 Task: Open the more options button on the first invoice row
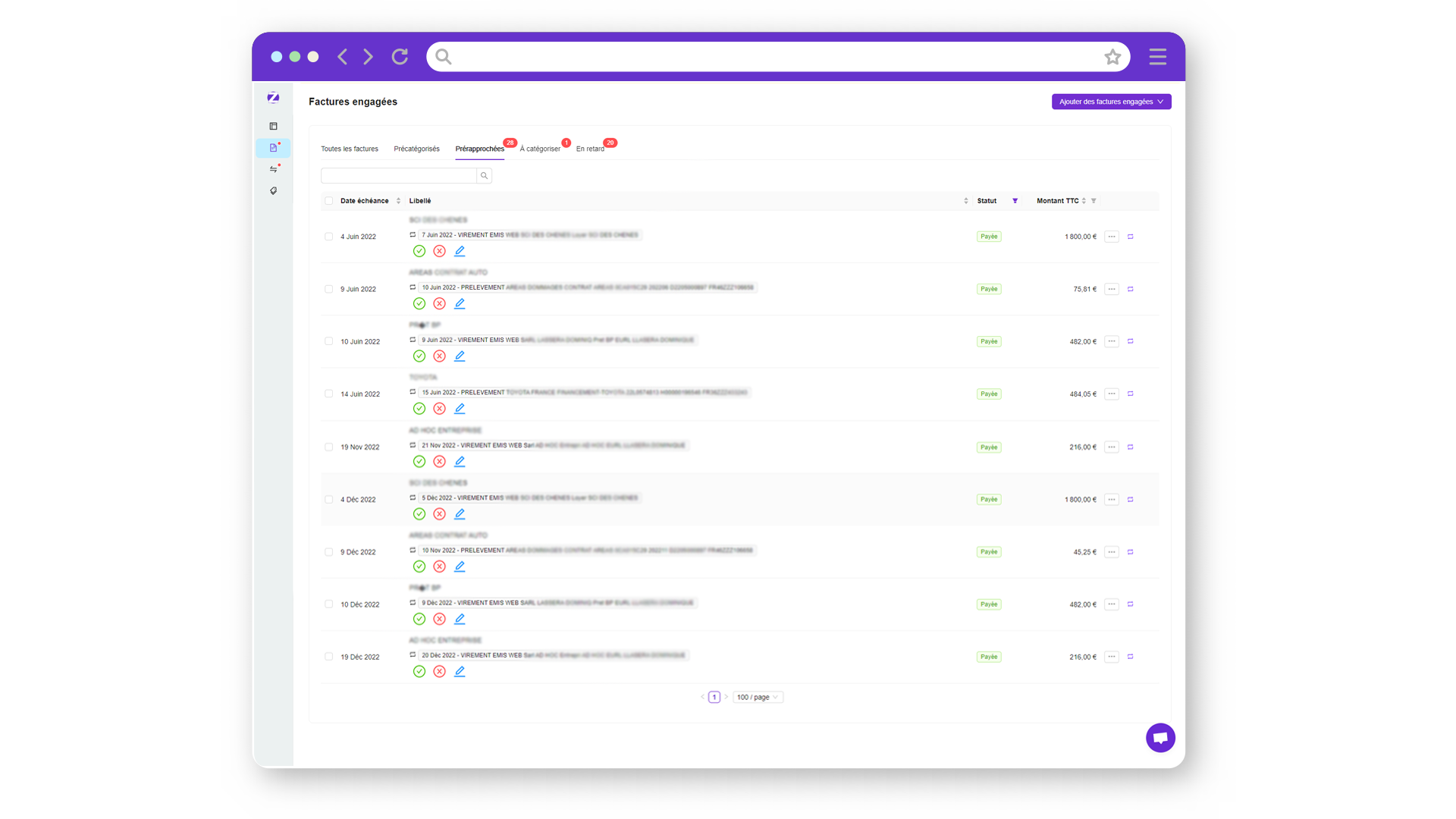pyautogui.click(x=1112, y=236)
